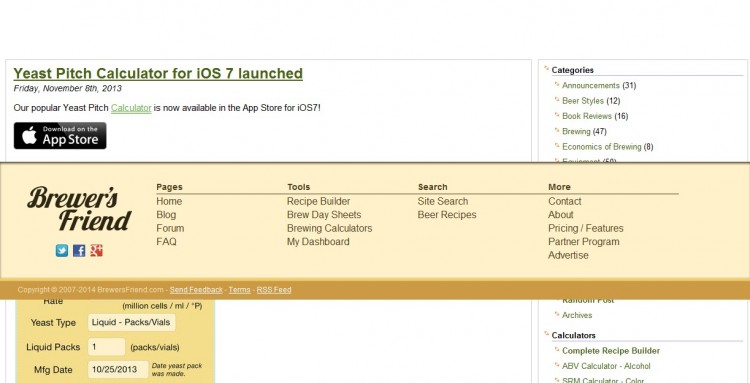This screenshot has width=750, height=383.
Task: Open the Archives sidebar link
Action: [x=577, y=315]
